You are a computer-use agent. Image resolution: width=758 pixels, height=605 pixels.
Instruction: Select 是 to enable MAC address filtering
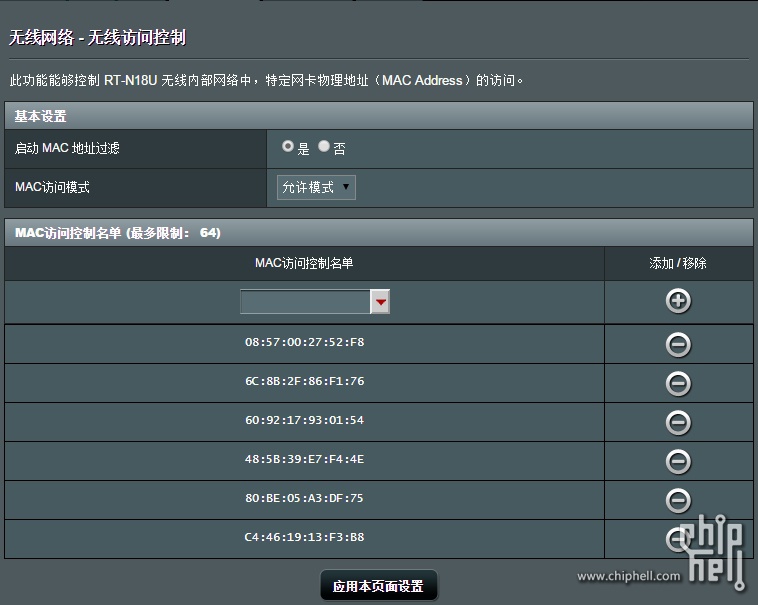tap(288, 146)
